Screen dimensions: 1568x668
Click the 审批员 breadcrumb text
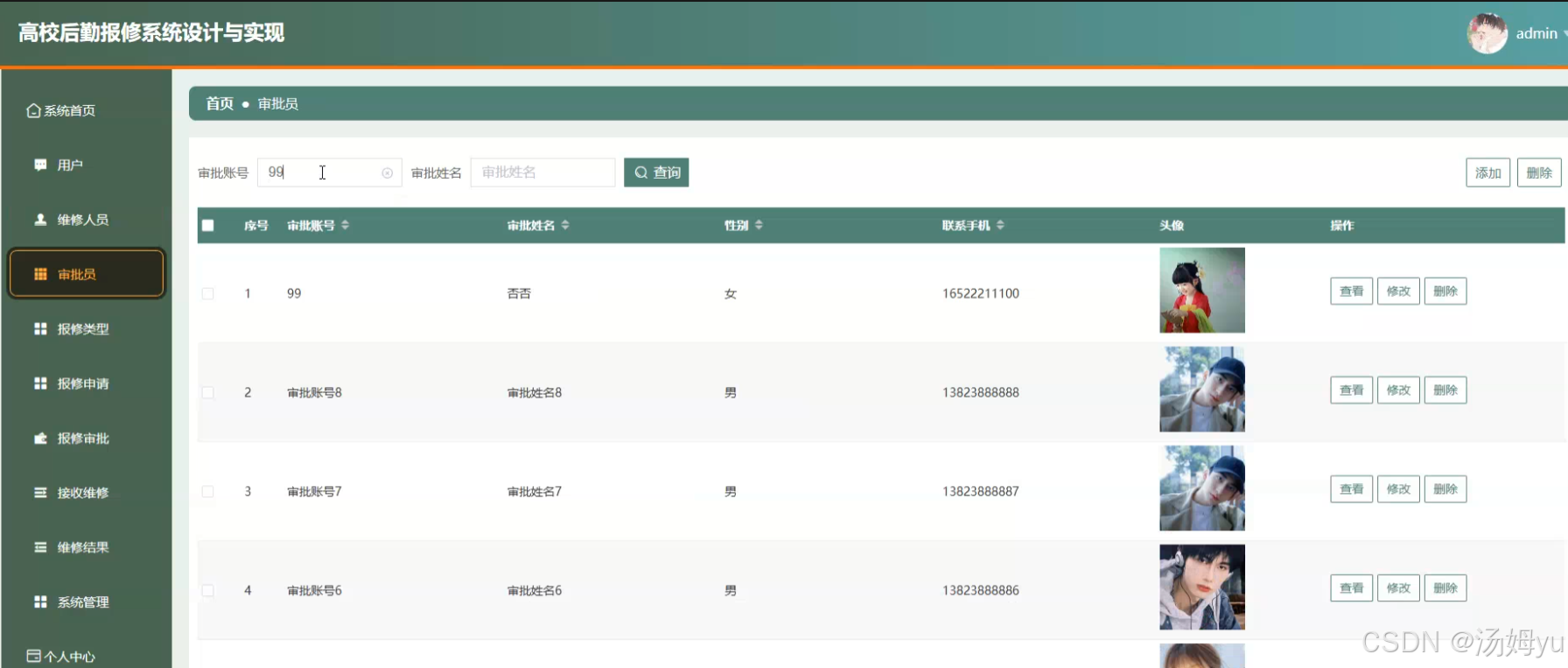[x=277, y=103]
